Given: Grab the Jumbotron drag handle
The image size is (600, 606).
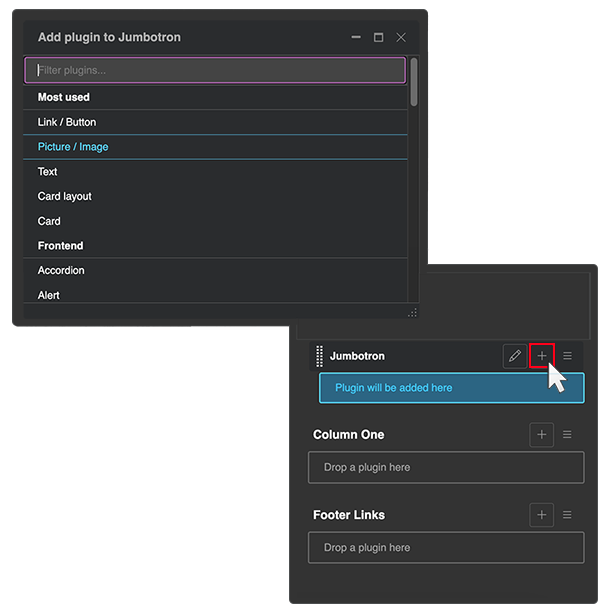Looking at the screenshot, I should [319, 356].
